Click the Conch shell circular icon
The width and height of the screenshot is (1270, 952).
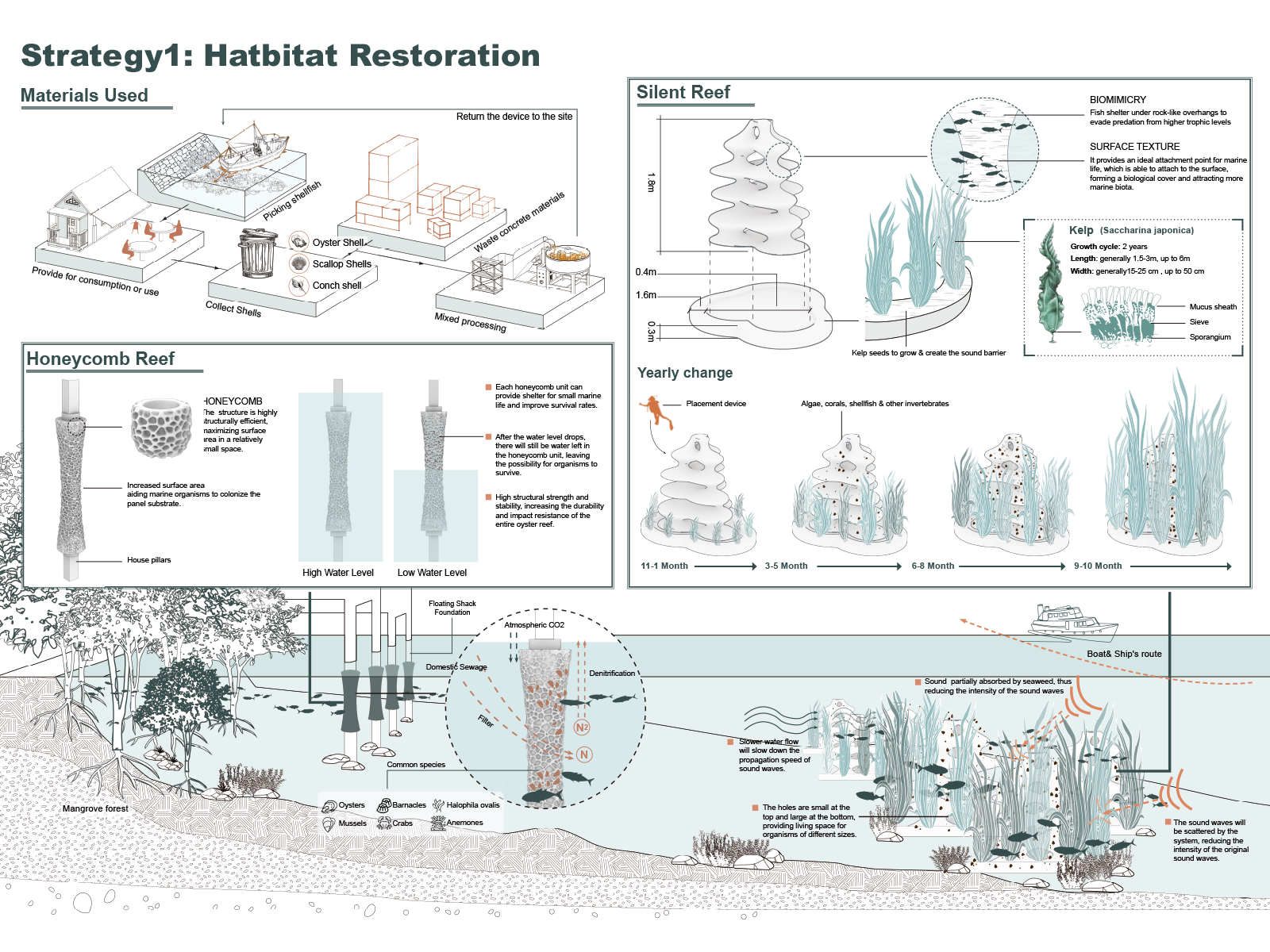298,285
